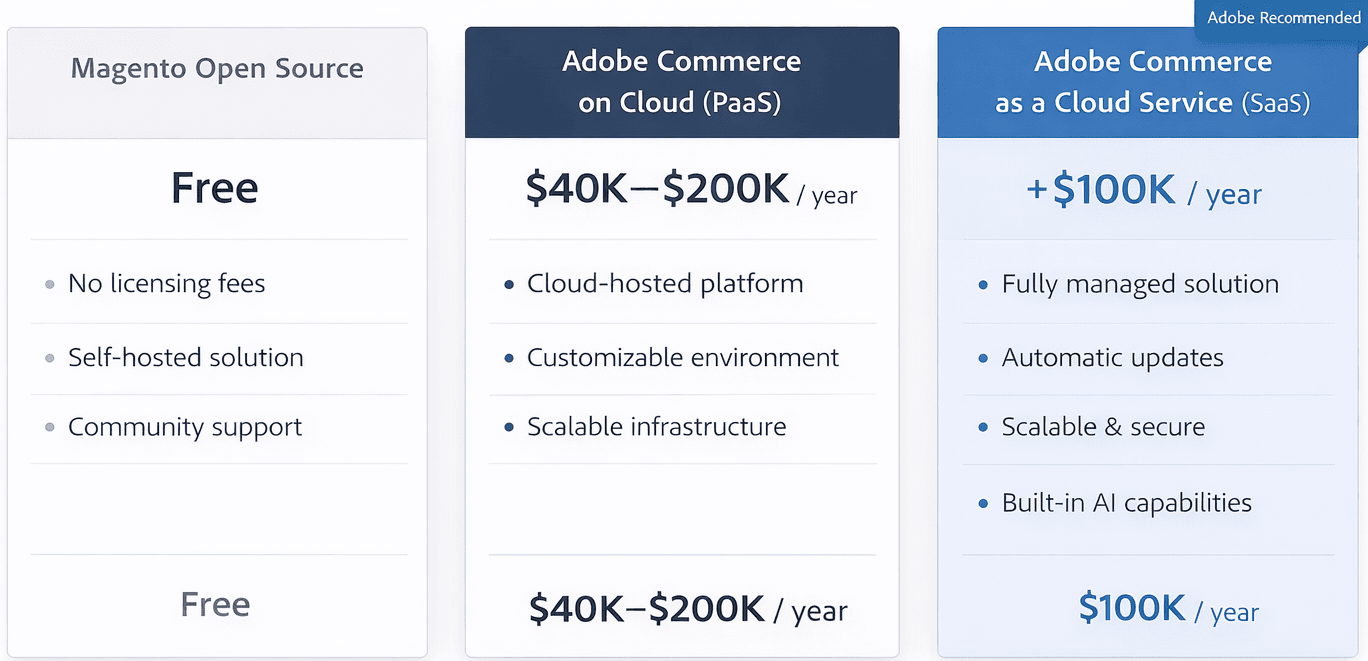Click the bullet beside Customizable environment

pos(507,357)
